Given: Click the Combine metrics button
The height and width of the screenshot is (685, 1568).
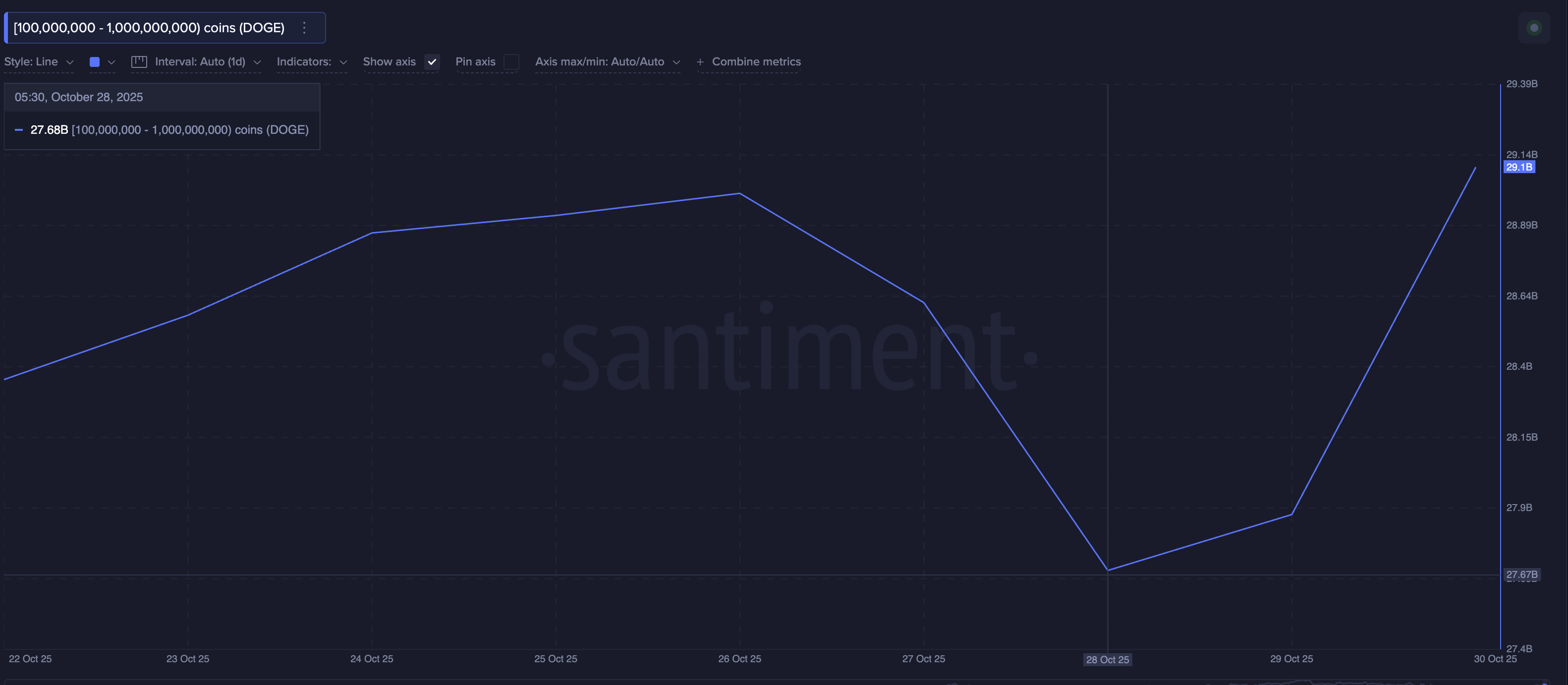Looking at the screenshot, I should point(756,61).
